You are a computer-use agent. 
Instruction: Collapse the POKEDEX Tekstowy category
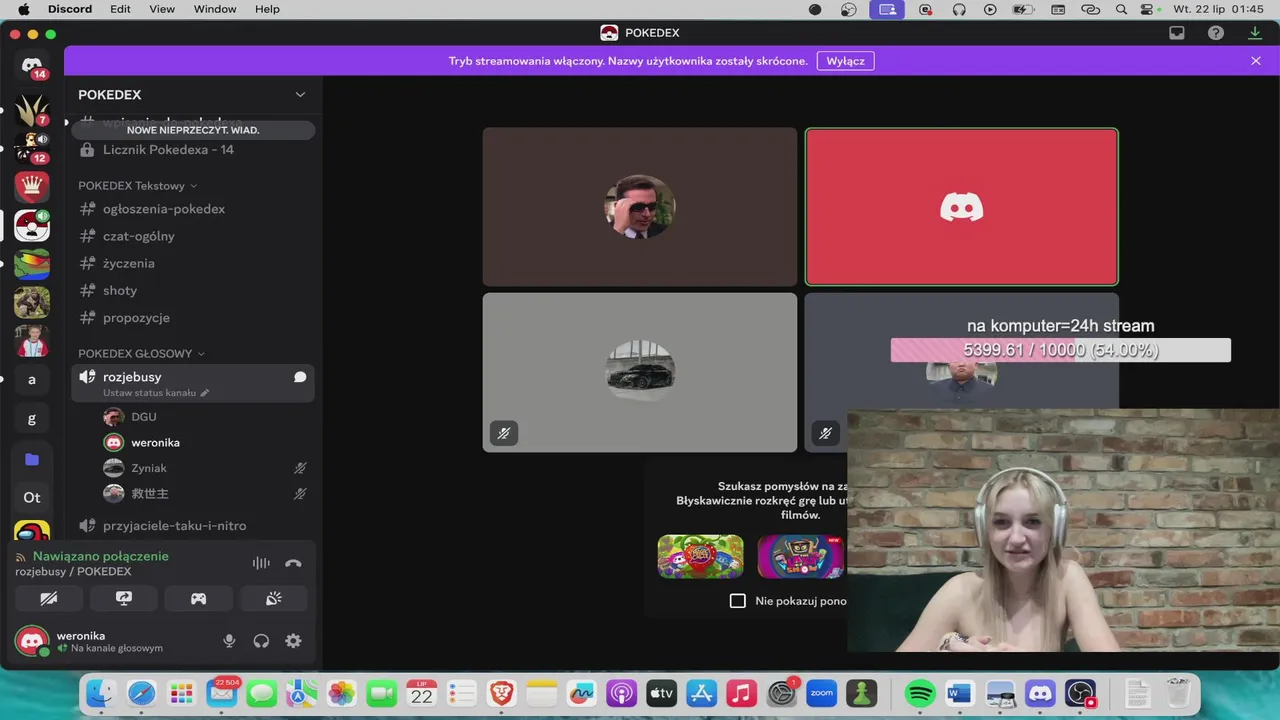(x=138, y=186)
